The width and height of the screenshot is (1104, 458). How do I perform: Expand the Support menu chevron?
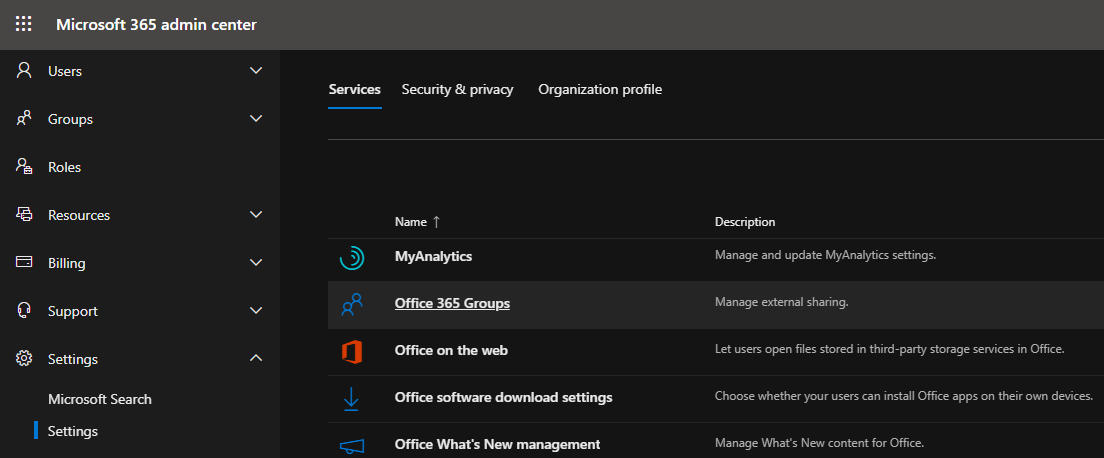(x=256, y=310)
